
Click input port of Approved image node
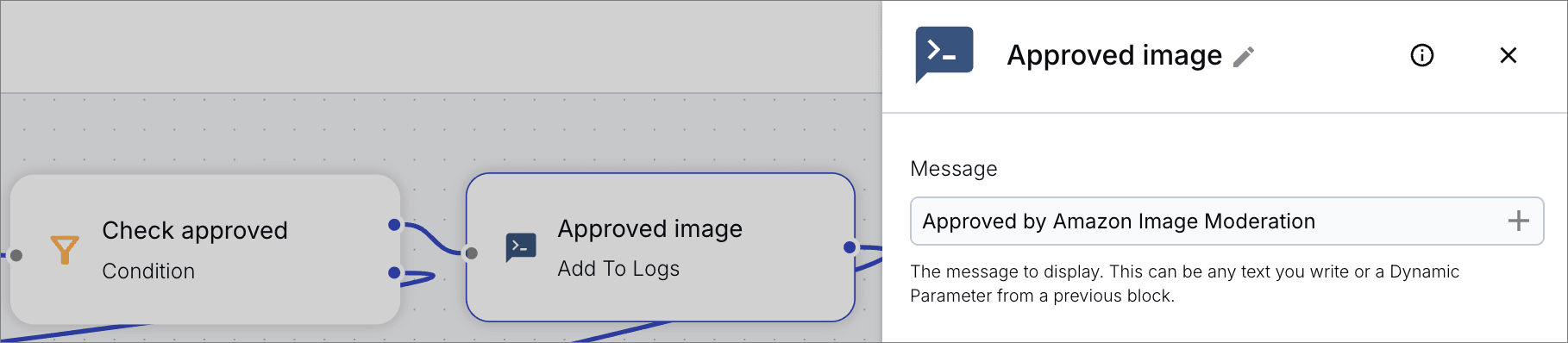click(471, 253)
